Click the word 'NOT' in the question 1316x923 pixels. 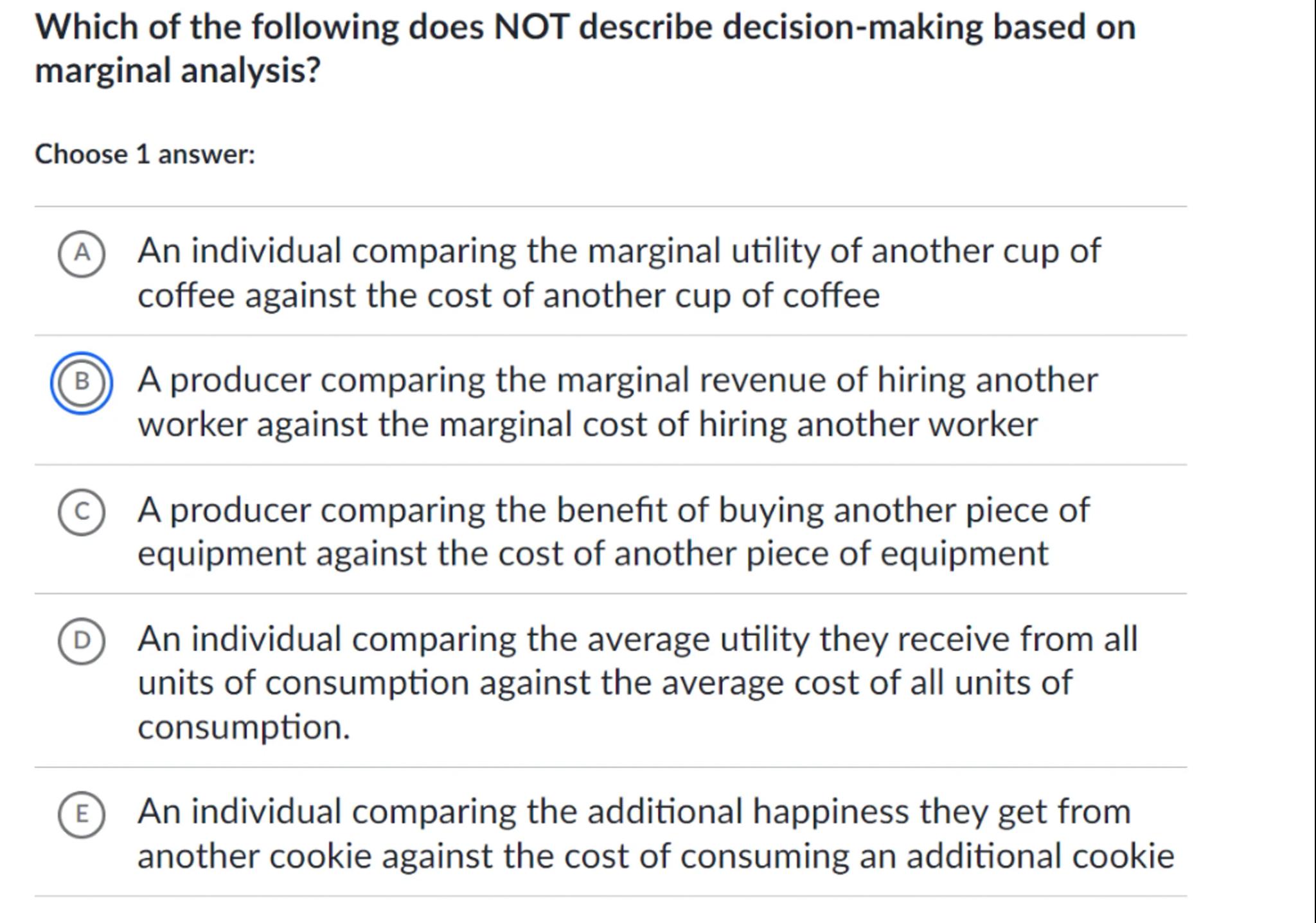pos(531,28)
